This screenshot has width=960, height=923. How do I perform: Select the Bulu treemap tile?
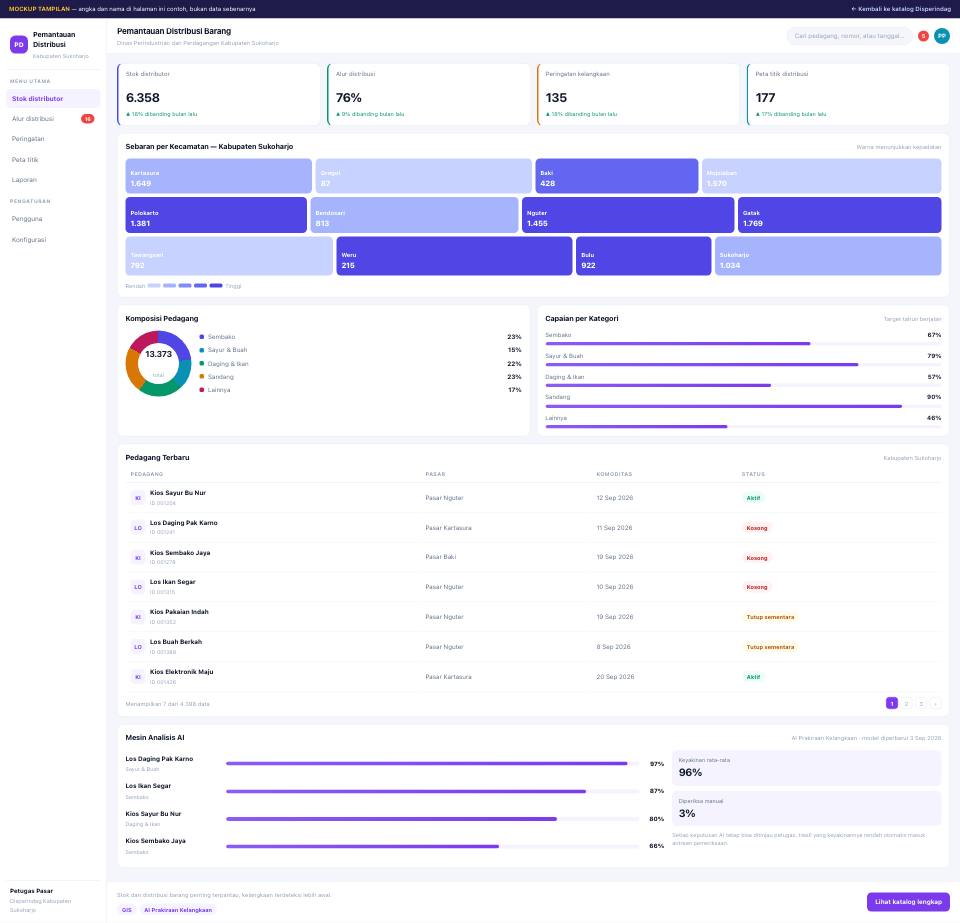pos(643,256)
